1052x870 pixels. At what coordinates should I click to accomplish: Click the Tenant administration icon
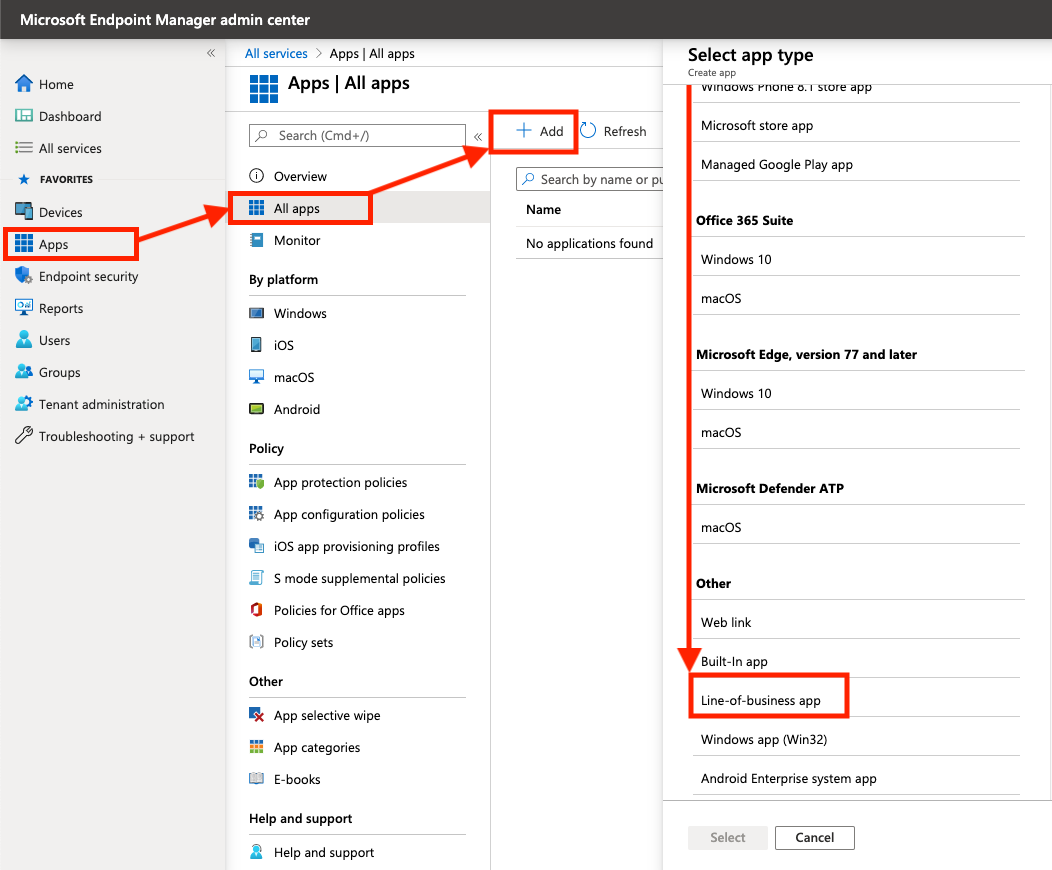point(24,404)
